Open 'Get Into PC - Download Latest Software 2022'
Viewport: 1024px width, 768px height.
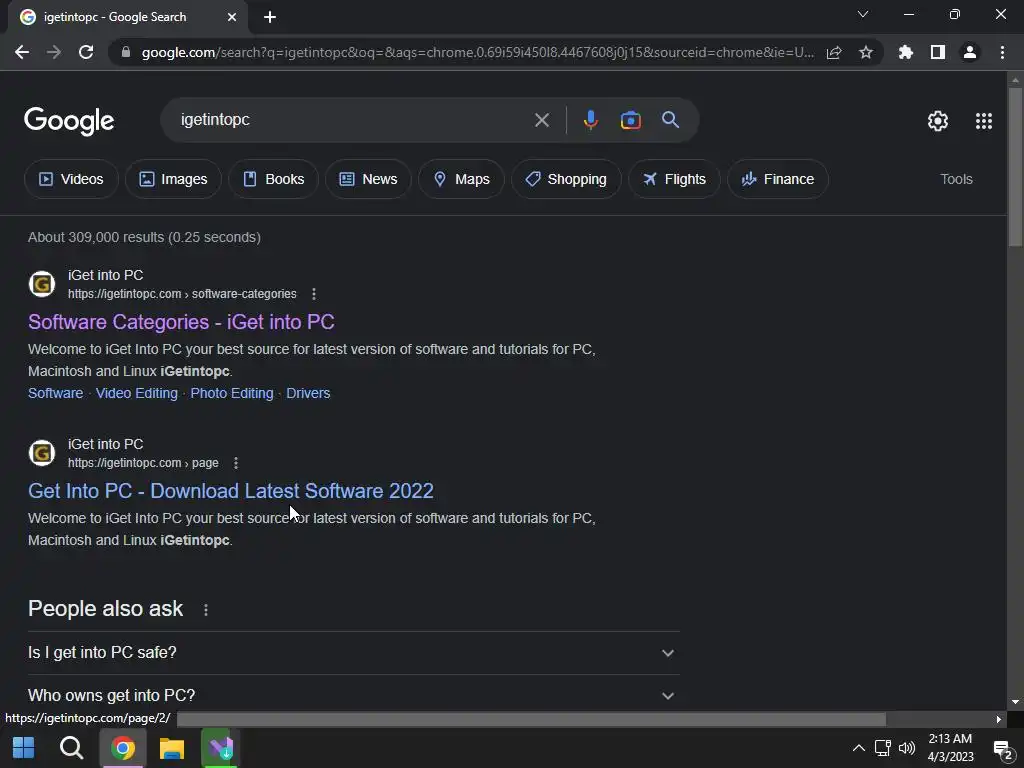pyautogui.click(x=231, y=491)
